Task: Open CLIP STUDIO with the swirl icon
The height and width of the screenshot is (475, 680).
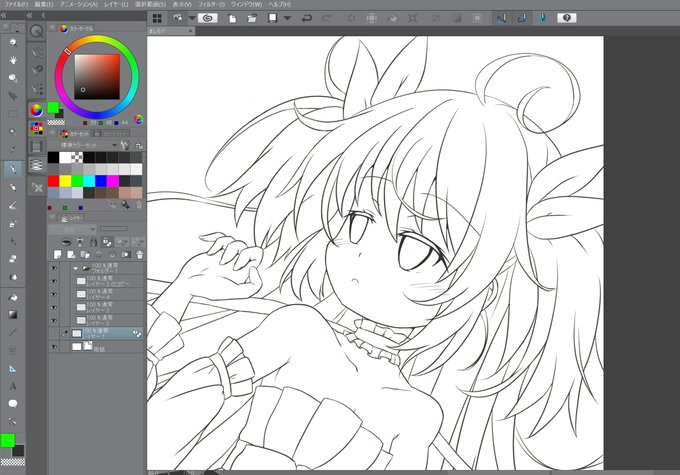Action: [x=208, y=18]
